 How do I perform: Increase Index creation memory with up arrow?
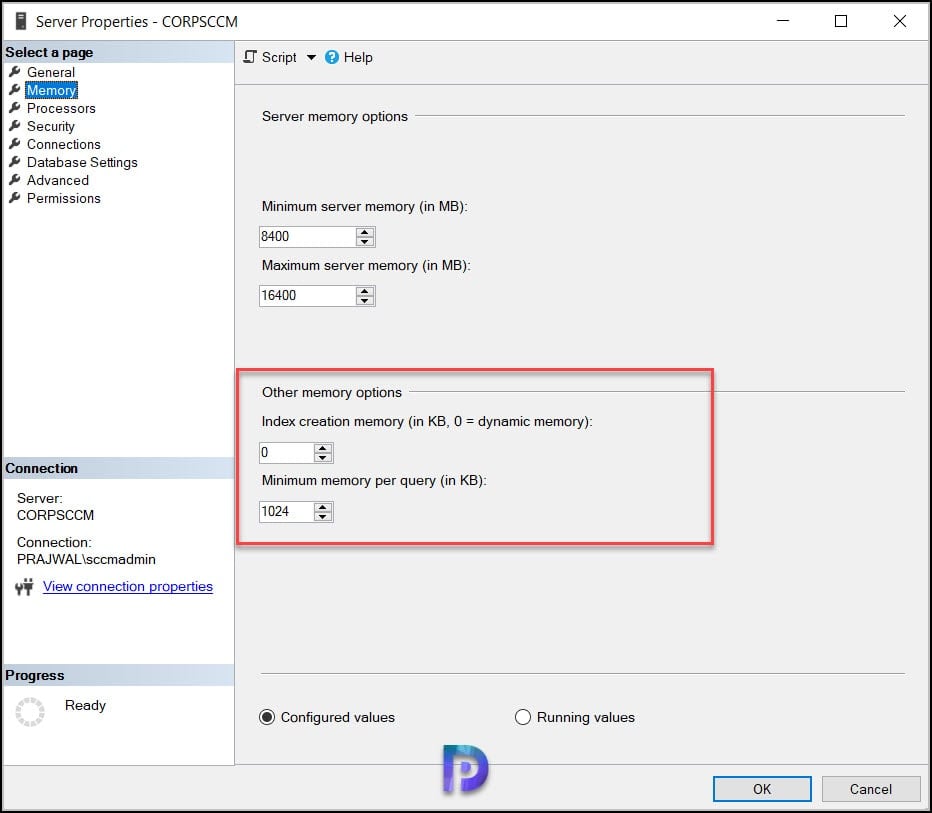323,448
